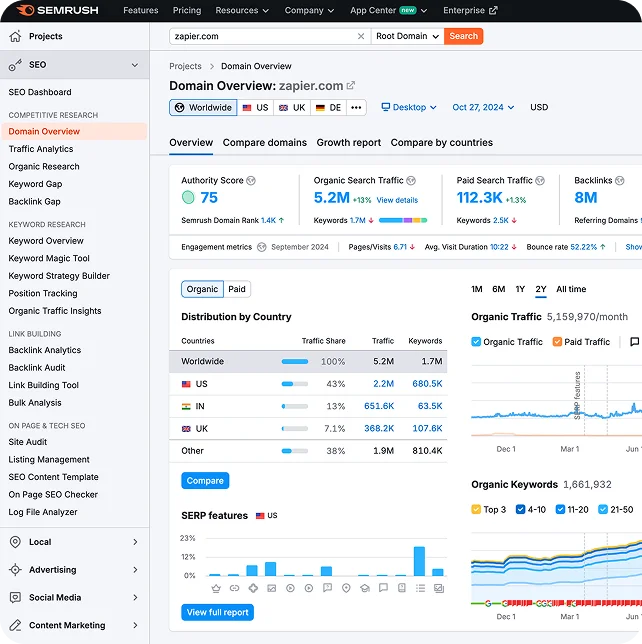Screen dimensions: 642x644
Task: Clear the zapier.com search field
Action: 361,36
